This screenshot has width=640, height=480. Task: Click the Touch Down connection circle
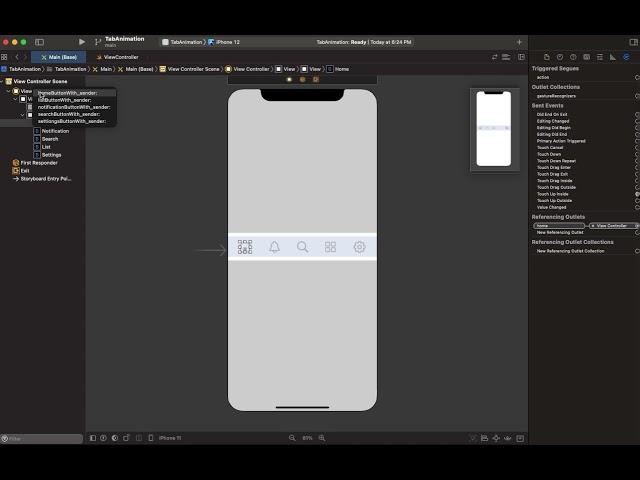(x=637, y=154)
